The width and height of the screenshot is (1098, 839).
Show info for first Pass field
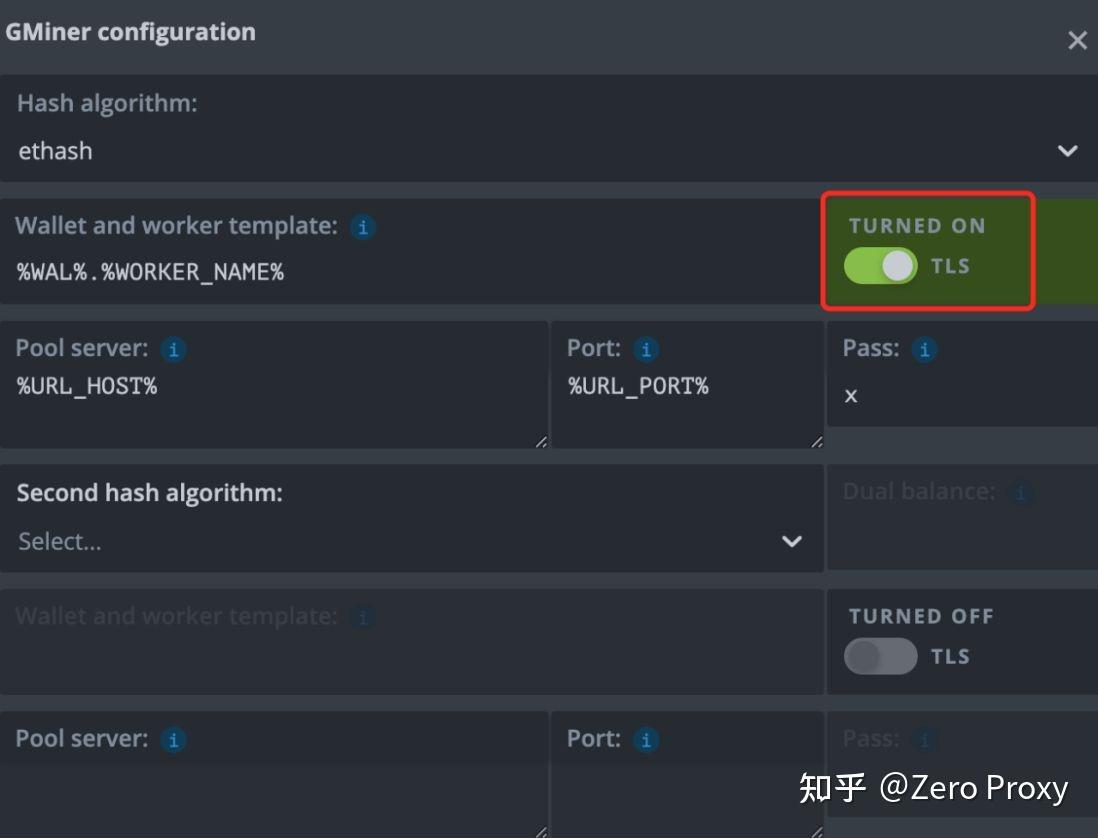point(924,349)
